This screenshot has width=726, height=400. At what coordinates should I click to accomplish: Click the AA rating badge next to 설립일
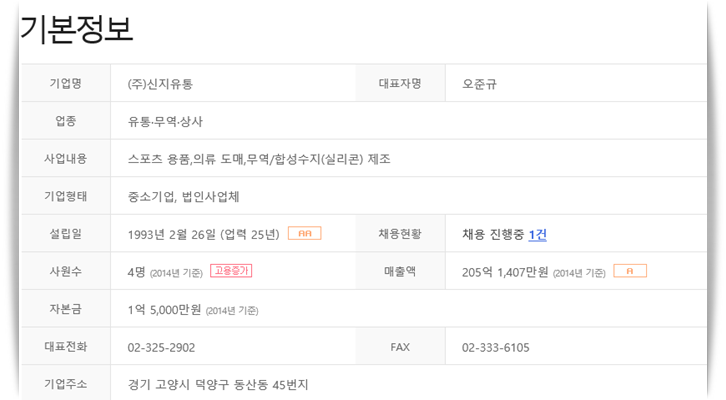click(305, 233)
